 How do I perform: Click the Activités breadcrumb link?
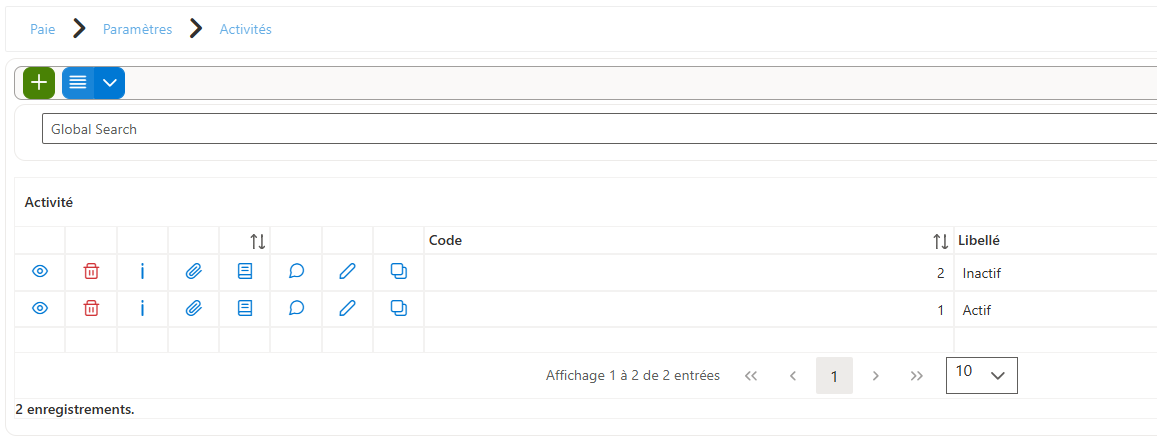tap(246, 30)
